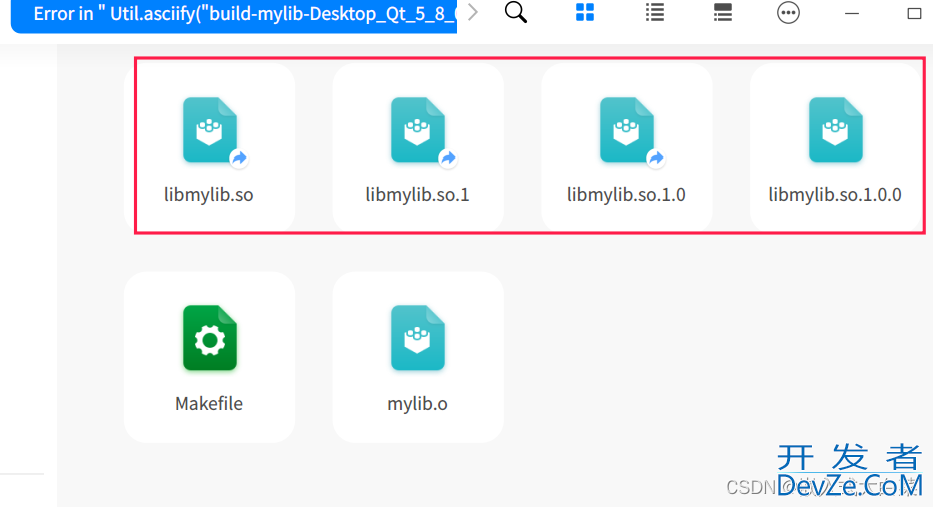Open the more options ellipsis menu
The image size is (933, 507).
click(x=788, y=12)
